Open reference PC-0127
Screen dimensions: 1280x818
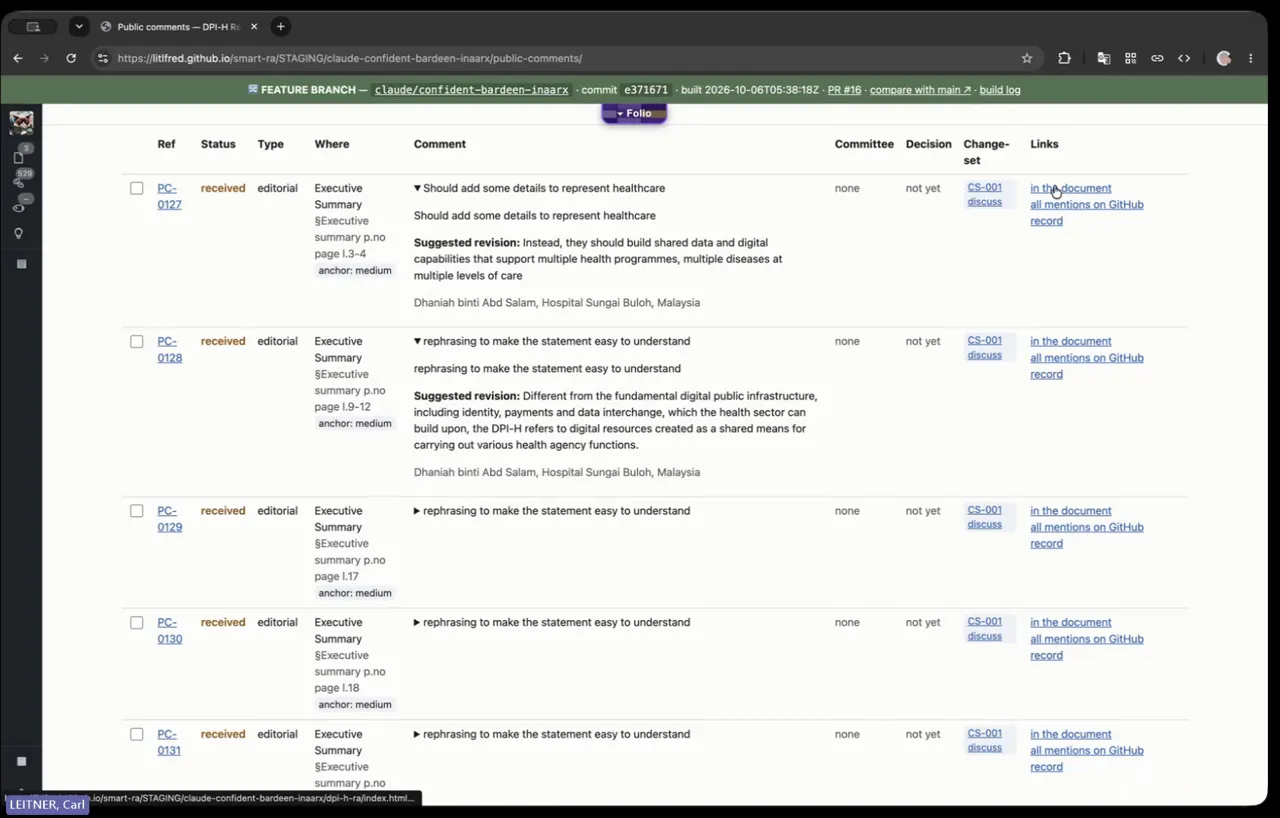click(169, 196)
